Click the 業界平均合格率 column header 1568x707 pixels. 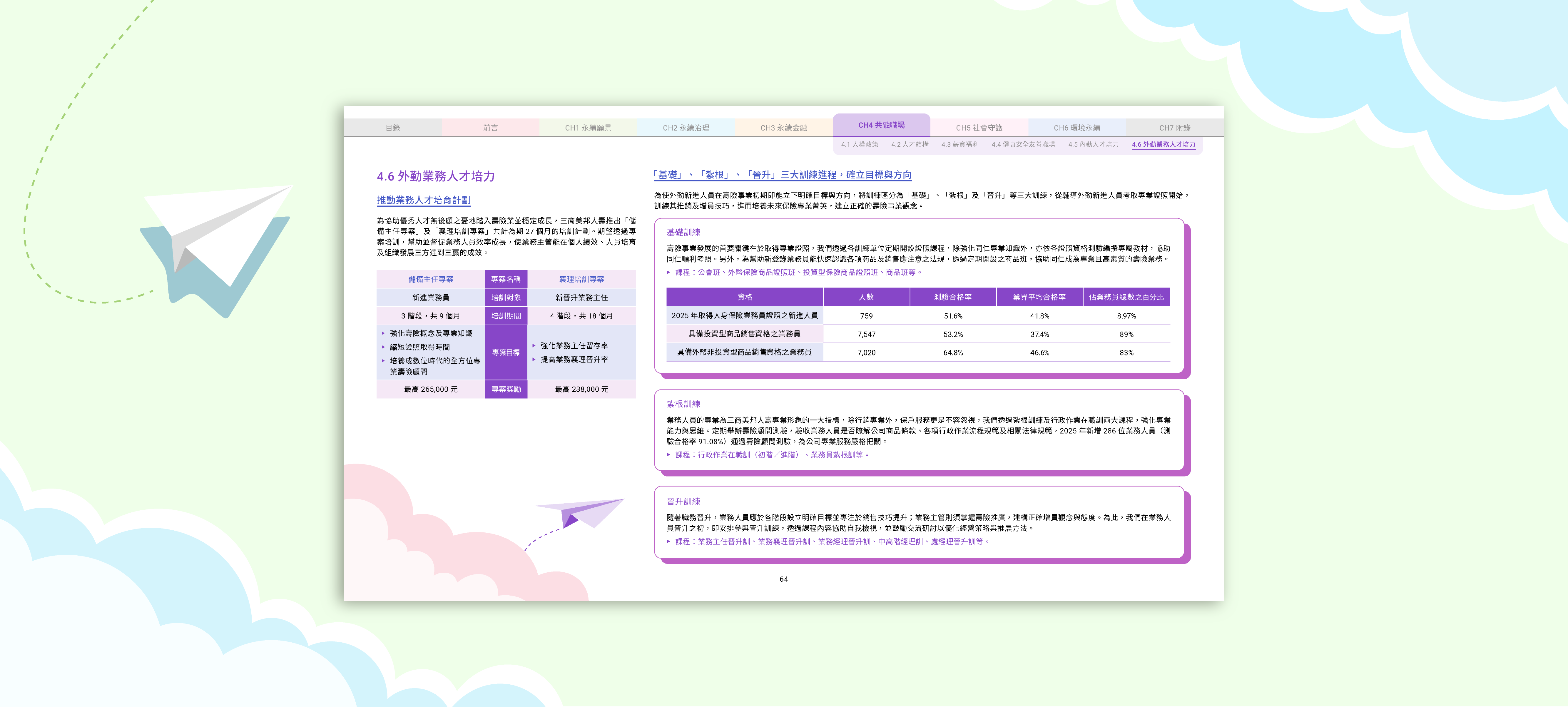pyautogui.click(x=1039, y=297)
